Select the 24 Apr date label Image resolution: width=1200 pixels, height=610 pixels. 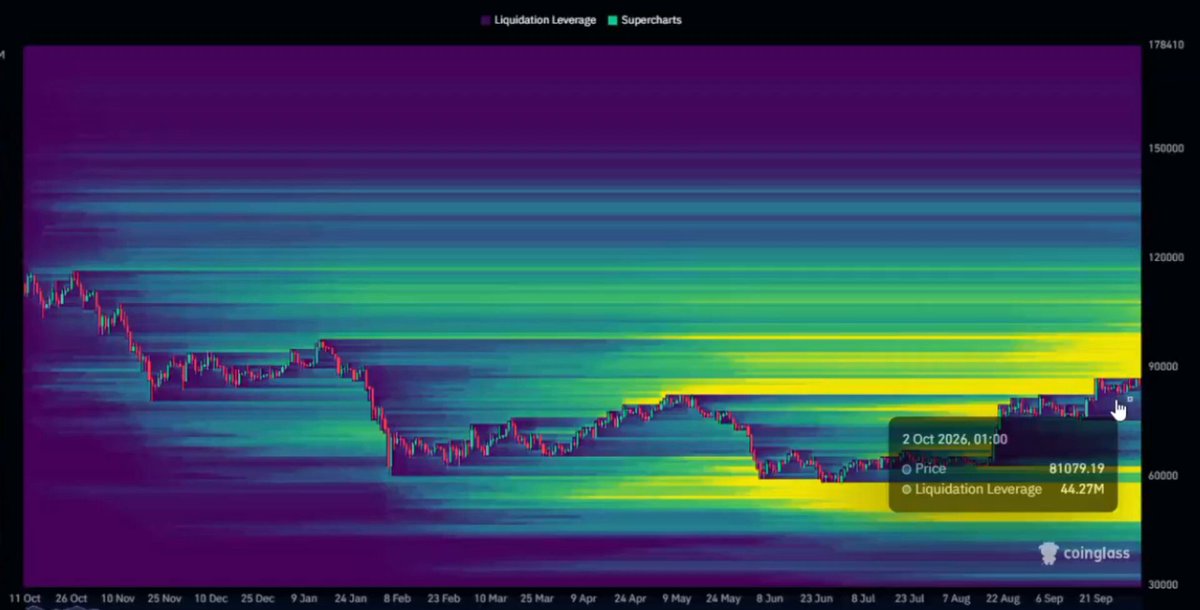click(630, 598)
